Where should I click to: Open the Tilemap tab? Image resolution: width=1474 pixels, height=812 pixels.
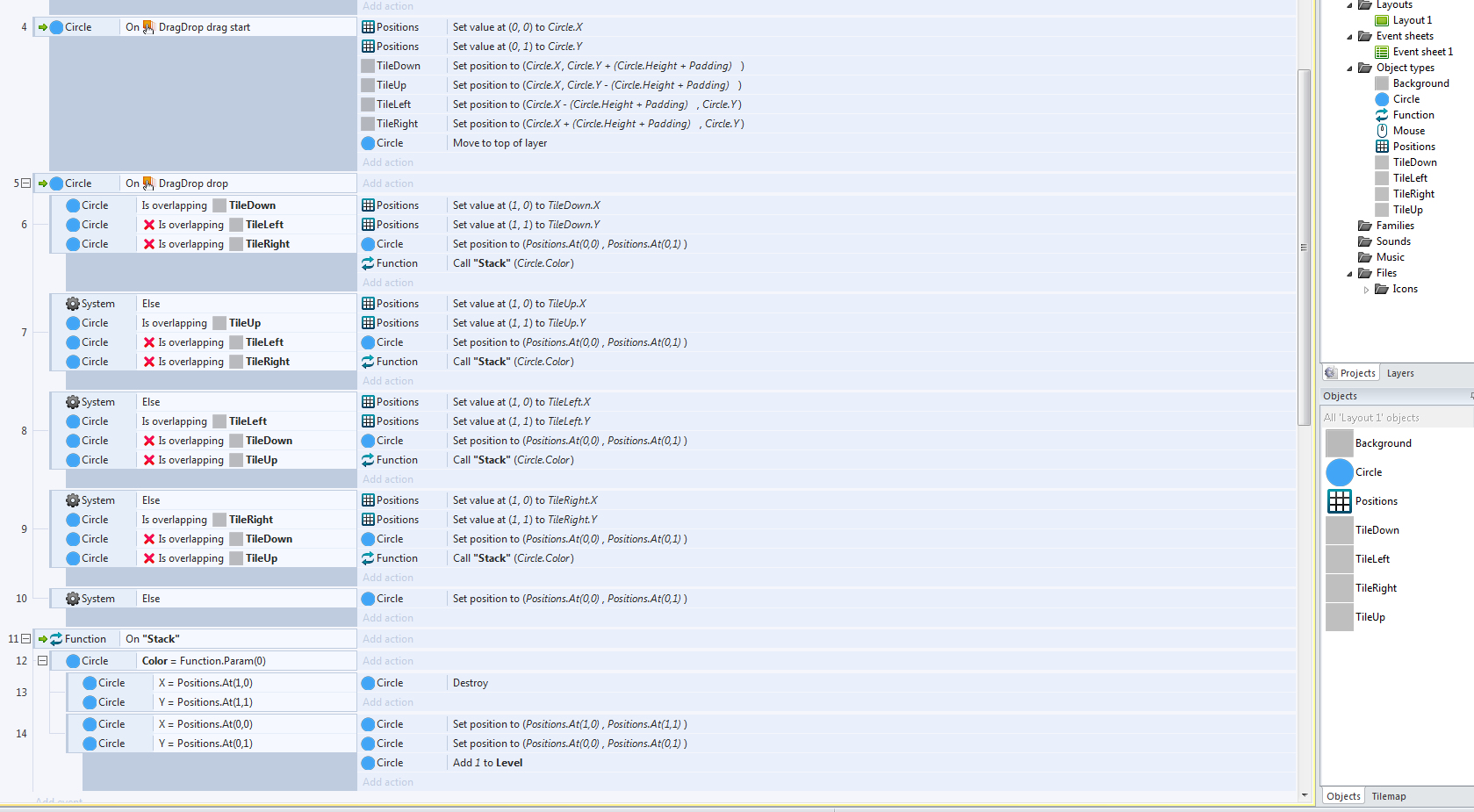pos(1388,796)
